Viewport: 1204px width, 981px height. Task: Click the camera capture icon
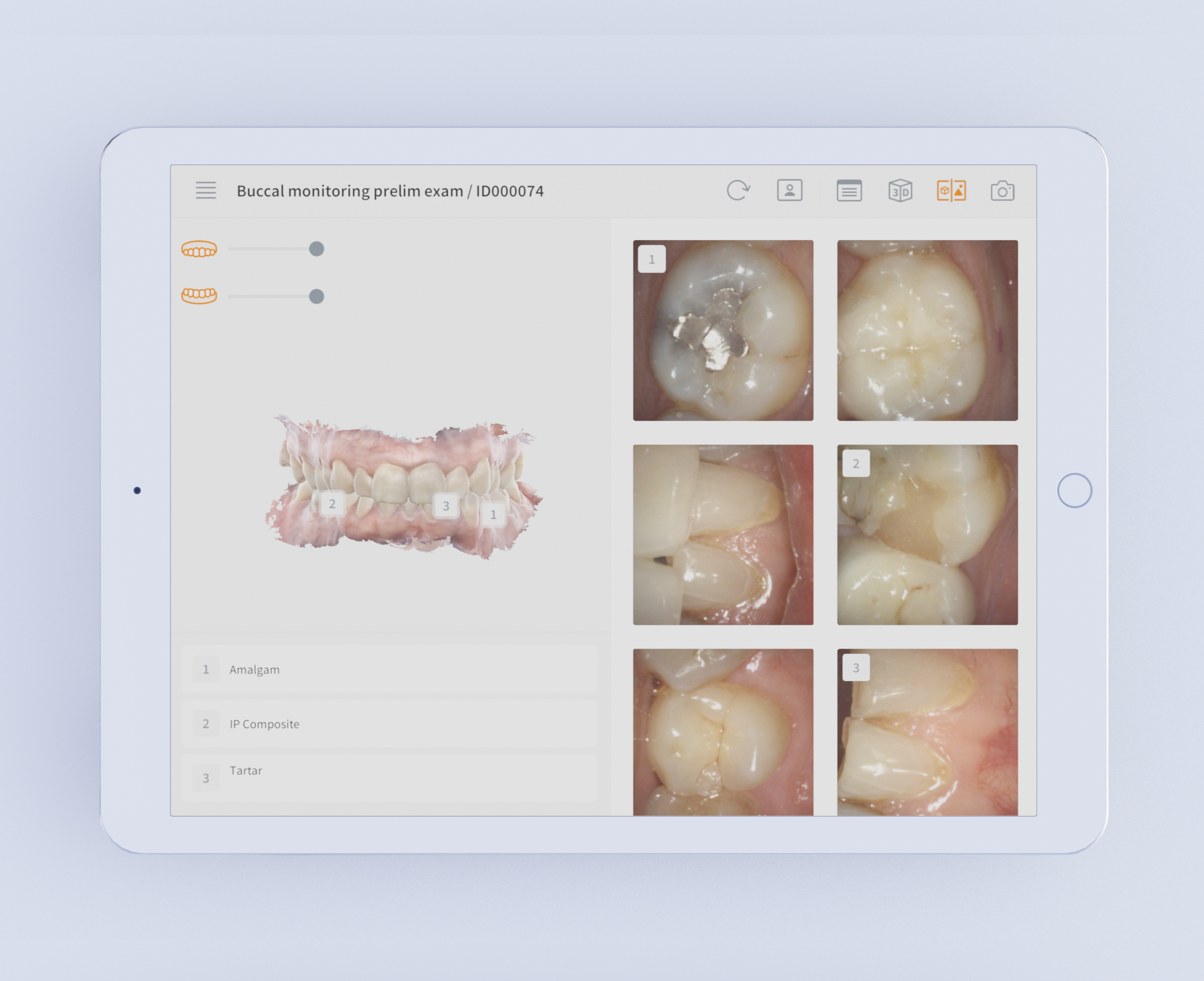point(1002,191)
